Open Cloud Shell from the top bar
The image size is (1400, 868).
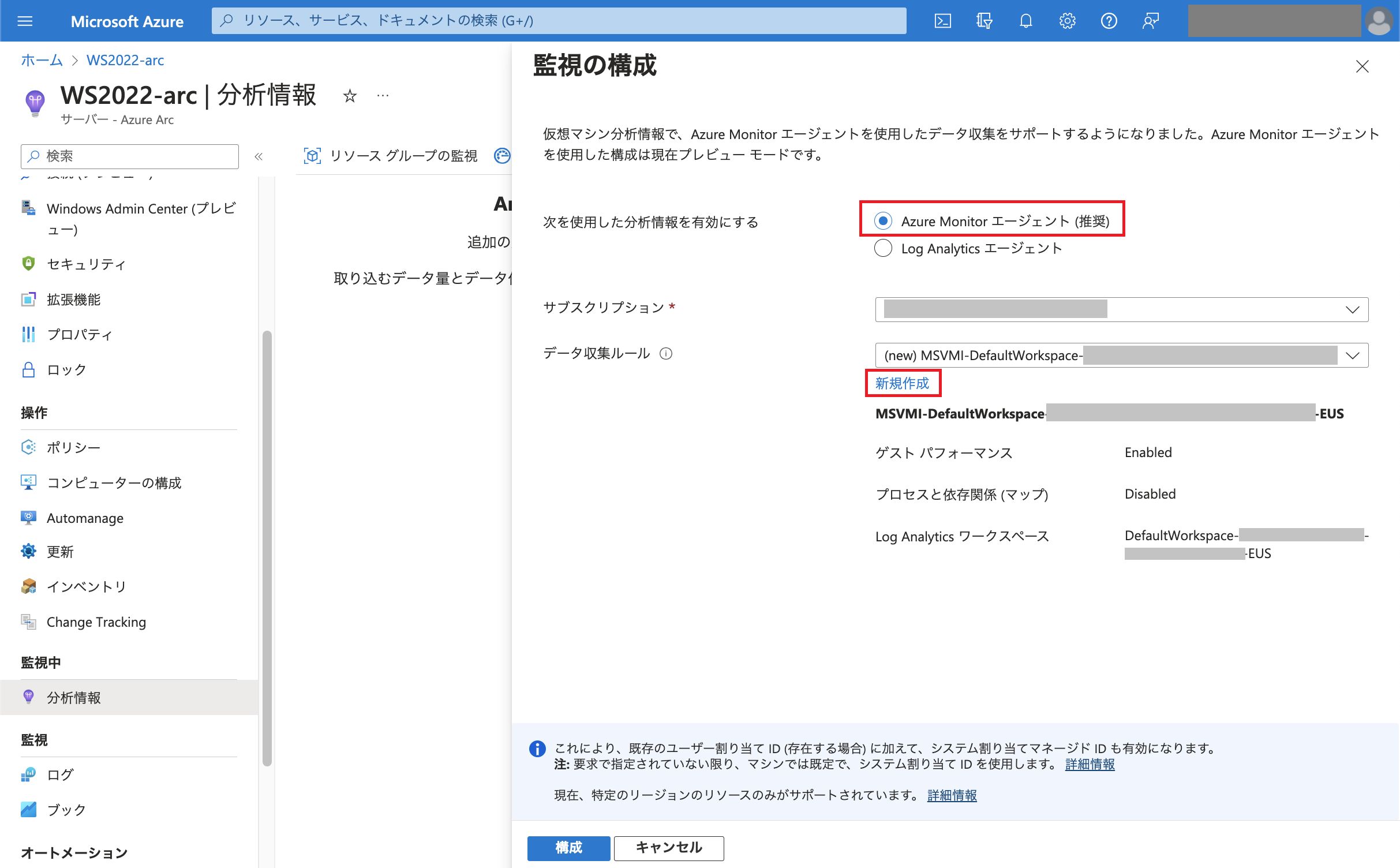click(942, 21)
